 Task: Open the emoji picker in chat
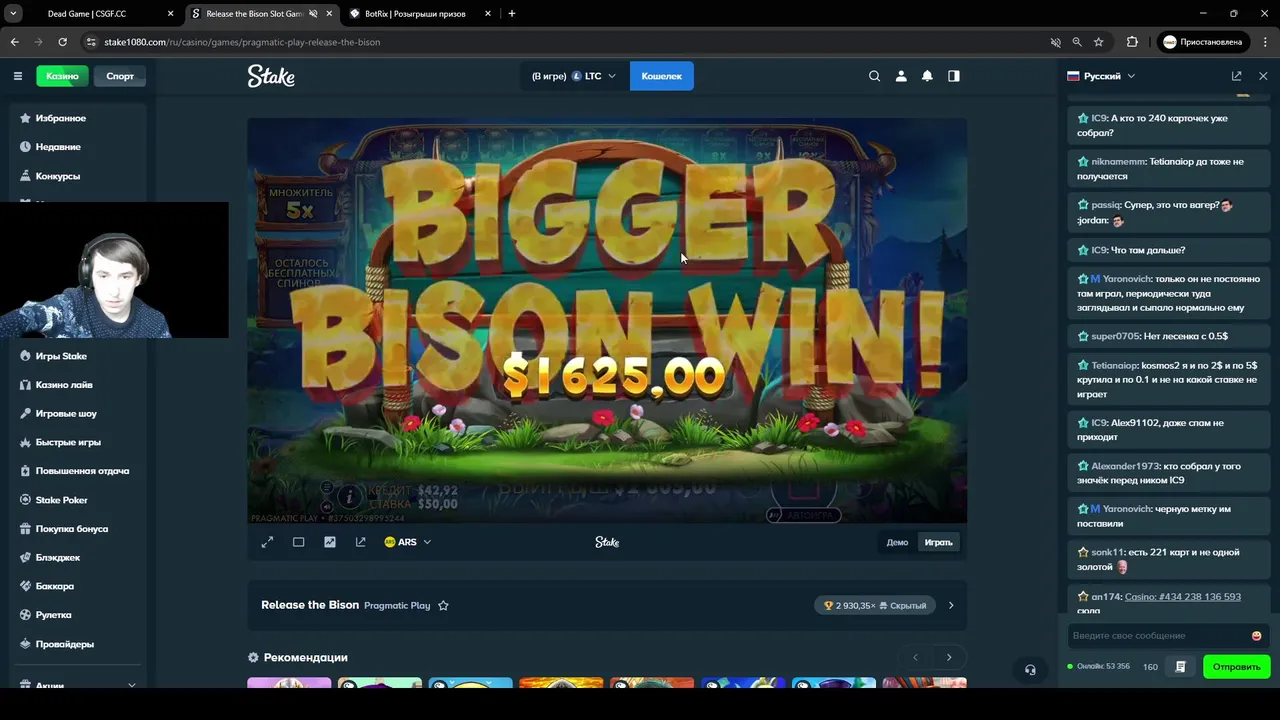(x=1256, y=636)
